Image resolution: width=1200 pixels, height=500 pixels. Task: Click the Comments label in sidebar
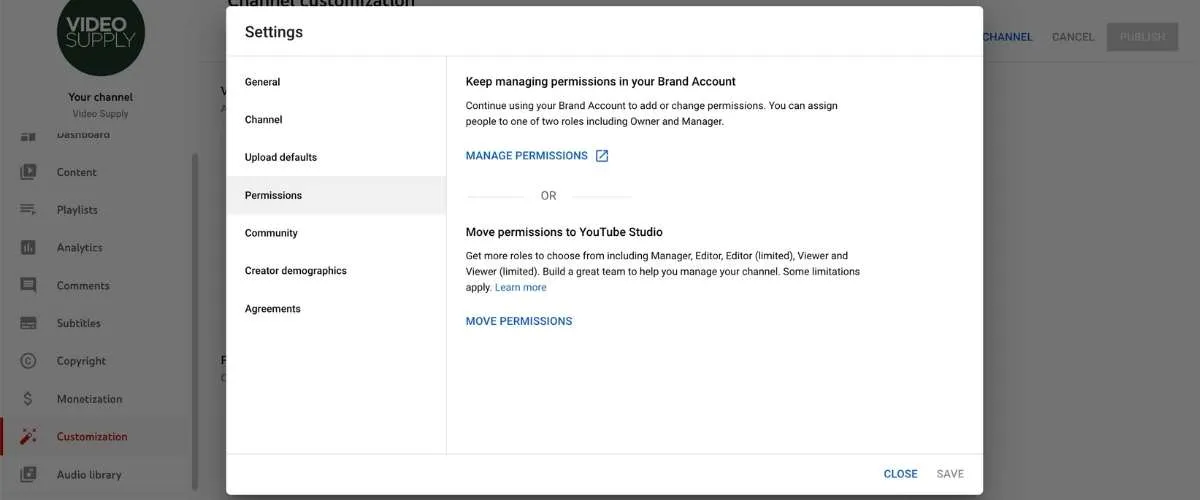click(x=83, y=286)
